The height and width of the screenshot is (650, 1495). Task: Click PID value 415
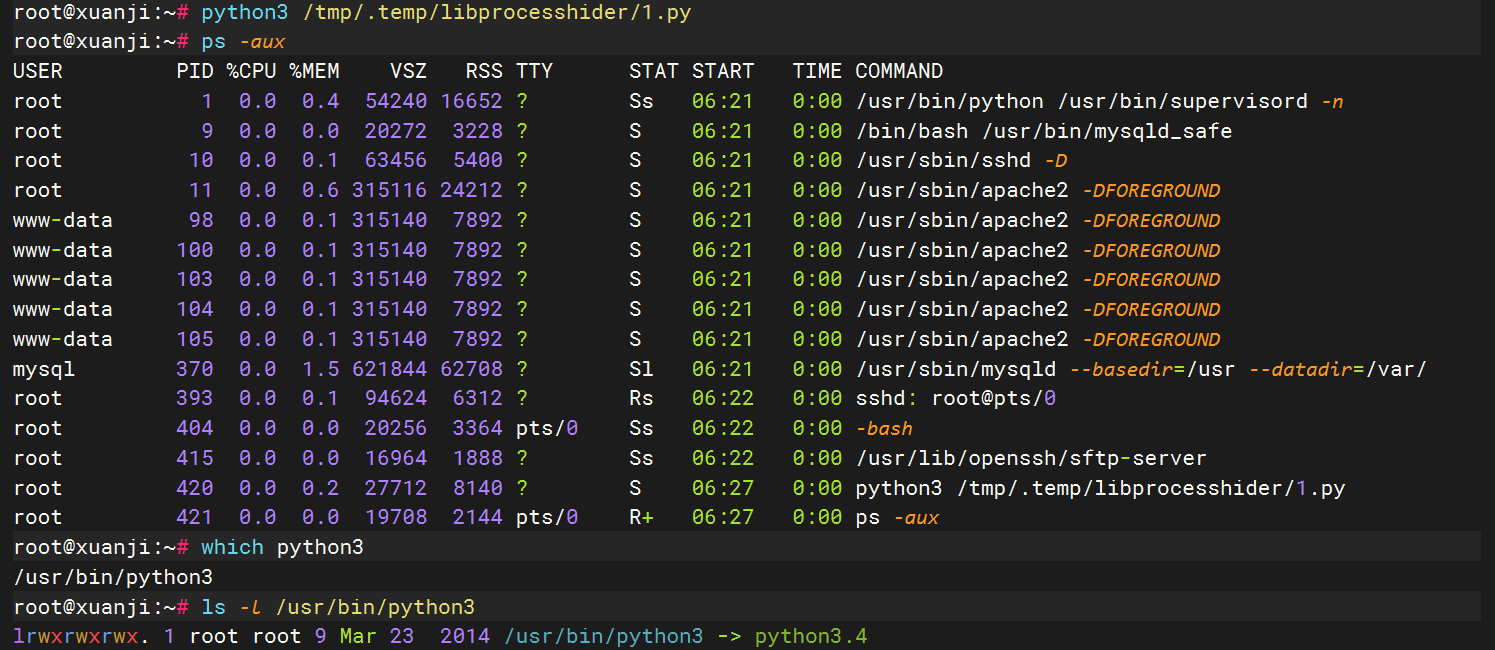pos(195,458)
